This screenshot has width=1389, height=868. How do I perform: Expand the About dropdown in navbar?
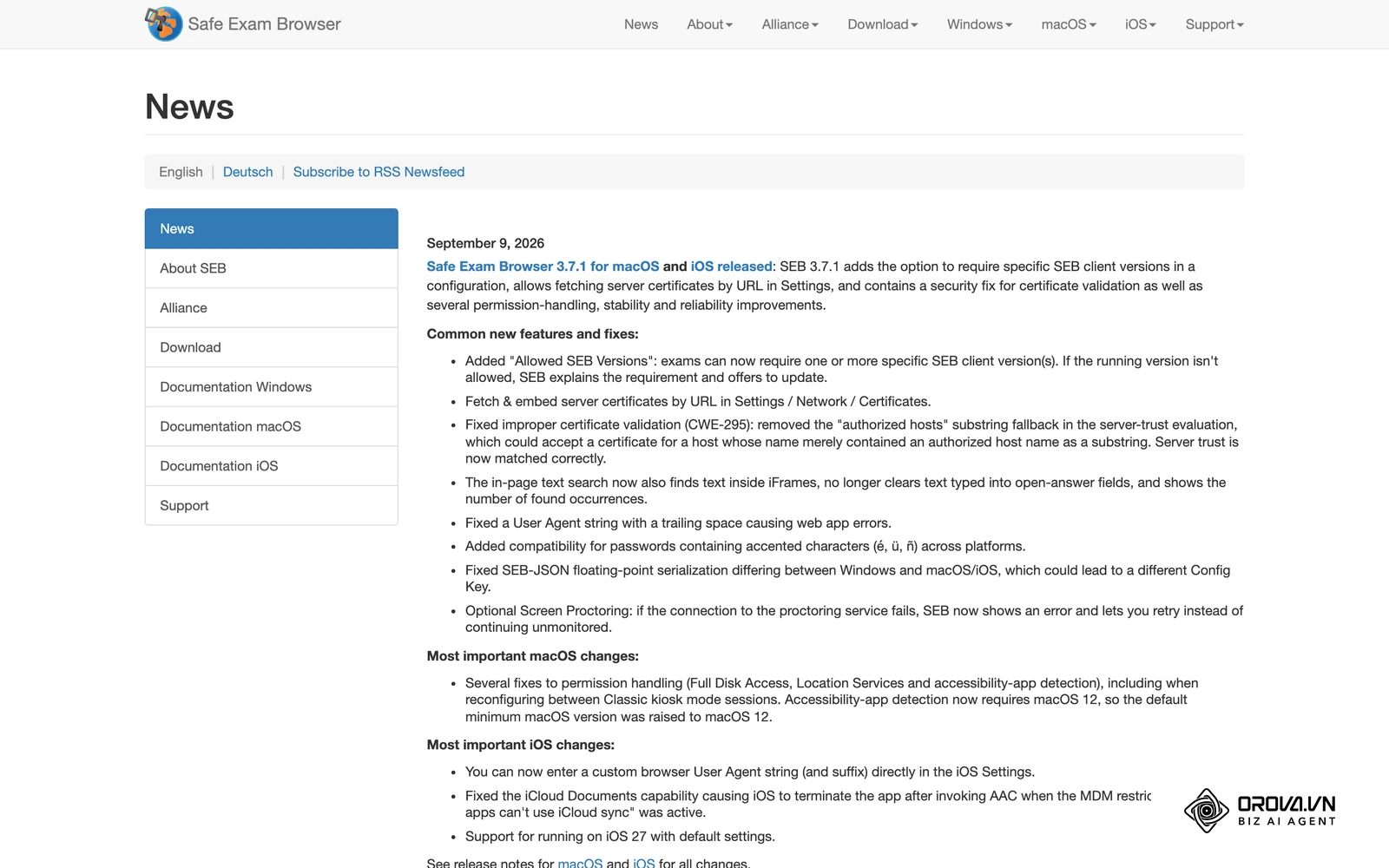tap(709, 24)
